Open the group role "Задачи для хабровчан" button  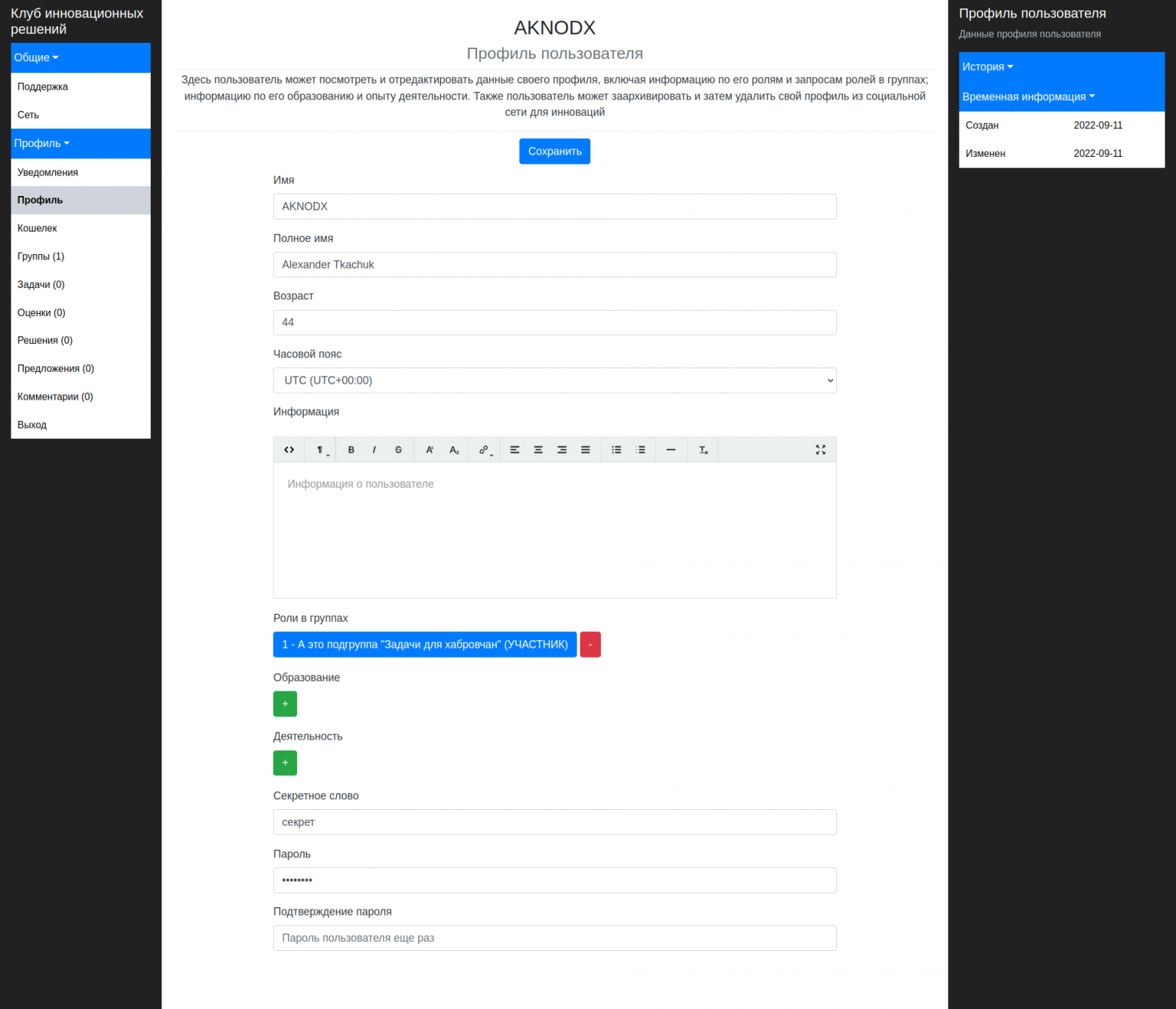point(425,645)
